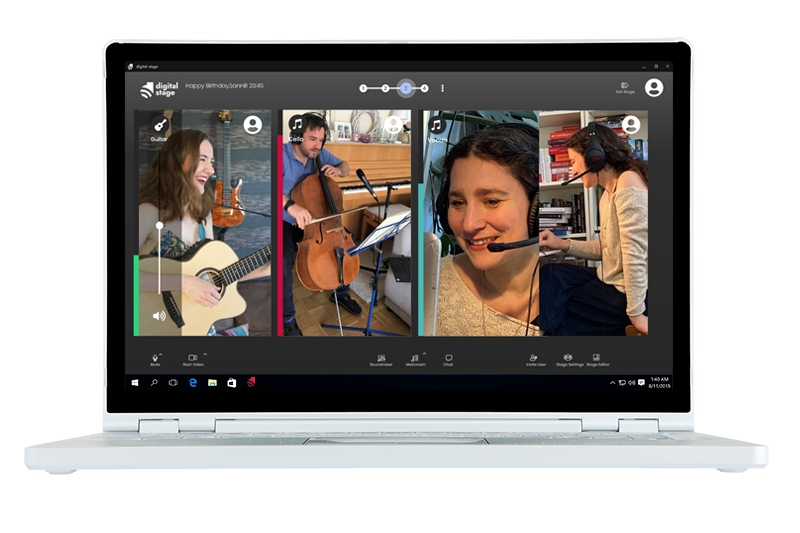Click the Exit Stage button
800x533 pixels.
pyautogui.click(x=624, y=87)
